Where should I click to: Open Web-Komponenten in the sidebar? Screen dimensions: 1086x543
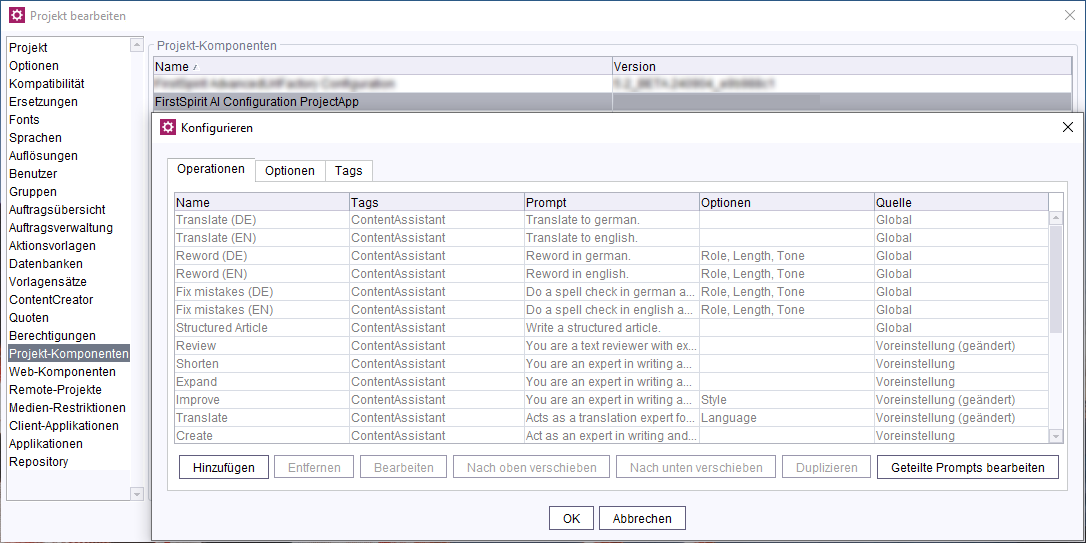pos(69,372)
